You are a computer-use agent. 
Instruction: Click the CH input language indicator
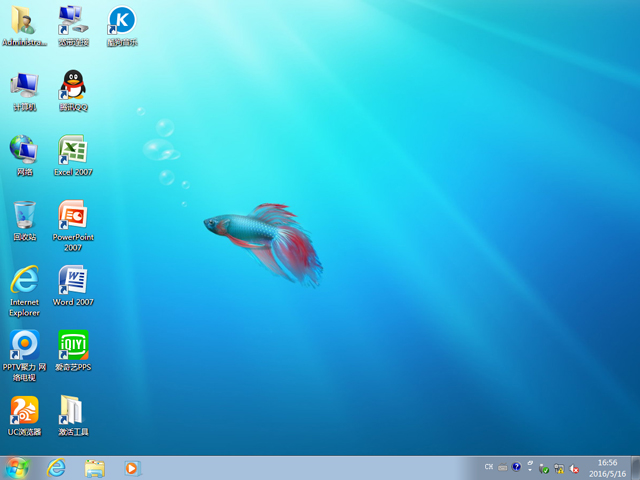[489, 467]
